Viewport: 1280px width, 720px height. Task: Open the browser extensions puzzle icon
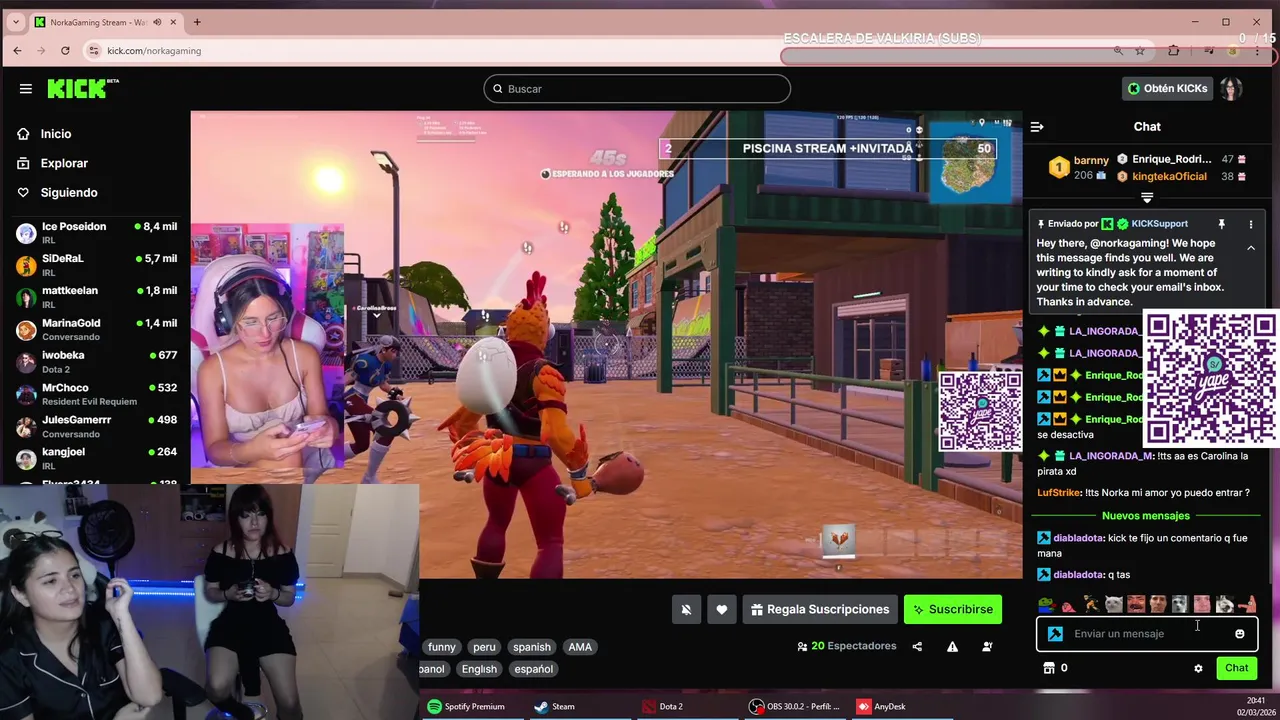[1174, 51]
